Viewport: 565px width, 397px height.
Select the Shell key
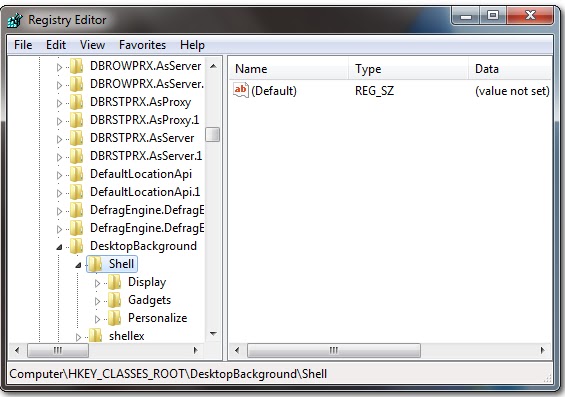pos(121,264)
